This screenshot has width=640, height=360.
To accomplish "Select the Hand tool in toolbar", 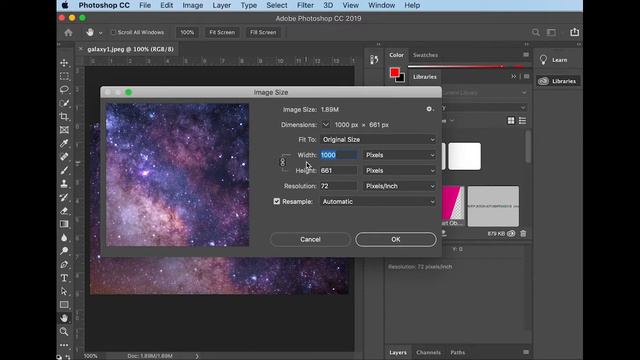I will coord(64,318).
